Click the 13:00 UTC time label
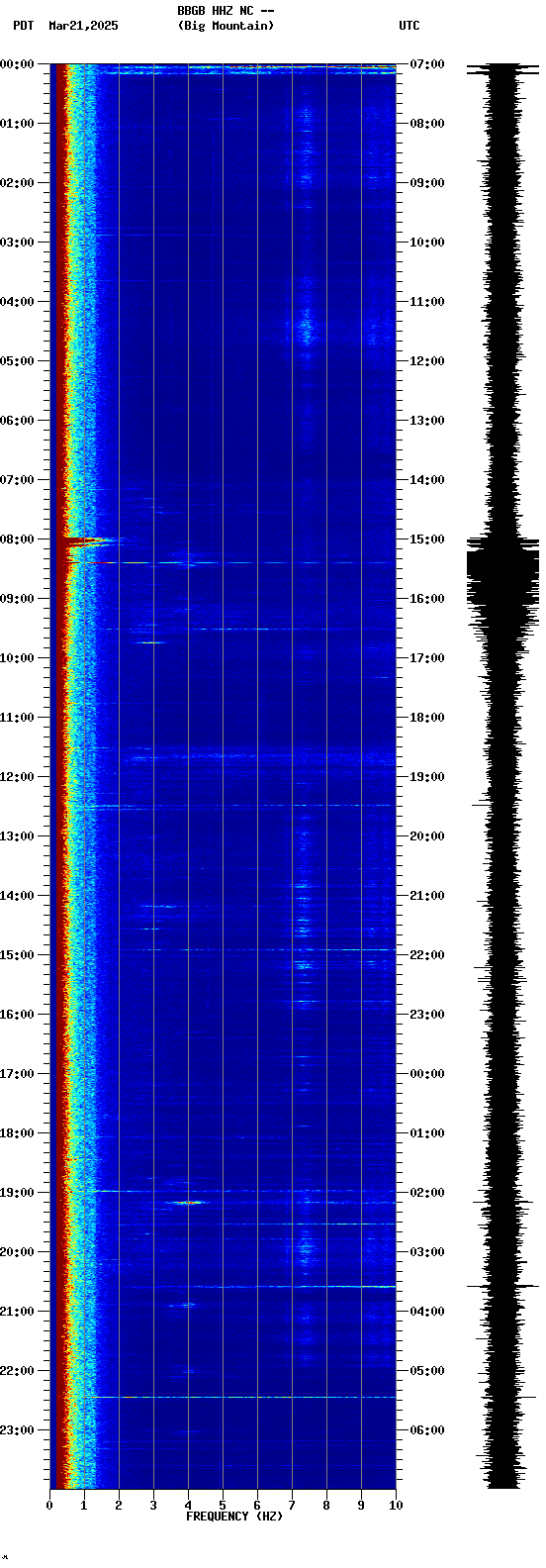Screen dimensions: 546x1568 pos(427,421)
